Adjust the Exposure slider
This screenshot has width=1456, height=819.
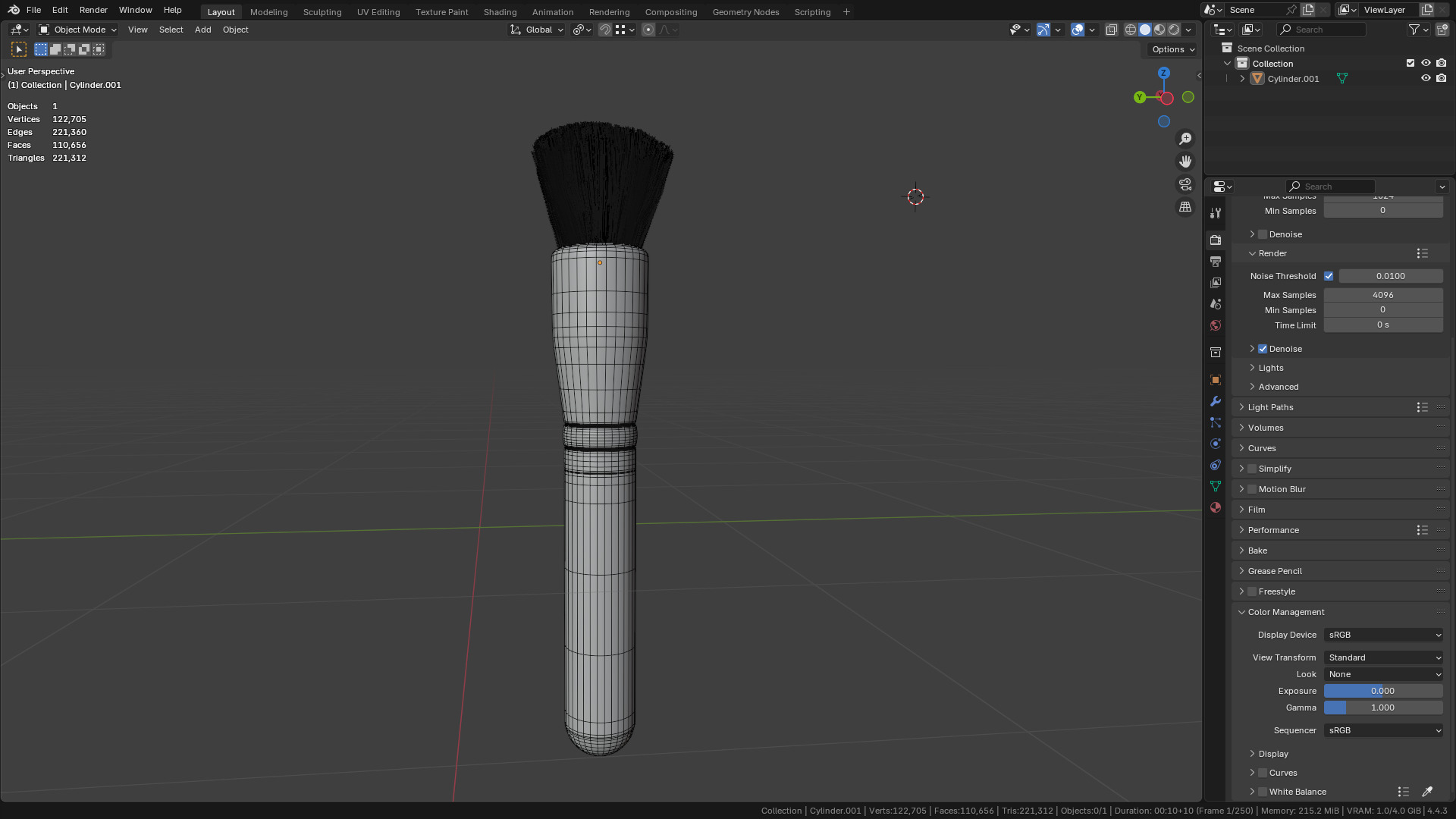pos(1383,691)
